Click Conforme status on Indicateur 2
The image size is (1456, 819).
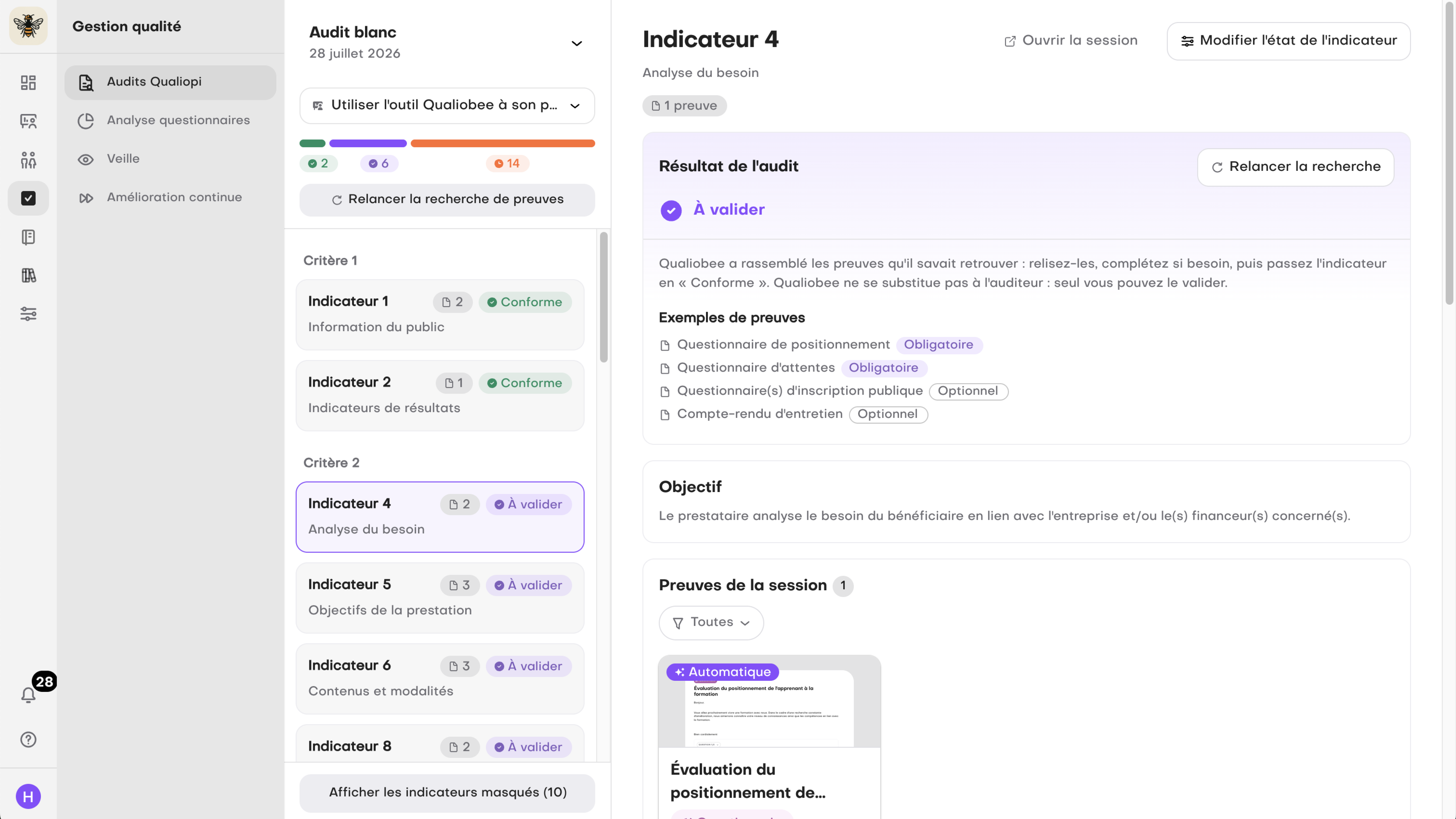coord(525,383)
